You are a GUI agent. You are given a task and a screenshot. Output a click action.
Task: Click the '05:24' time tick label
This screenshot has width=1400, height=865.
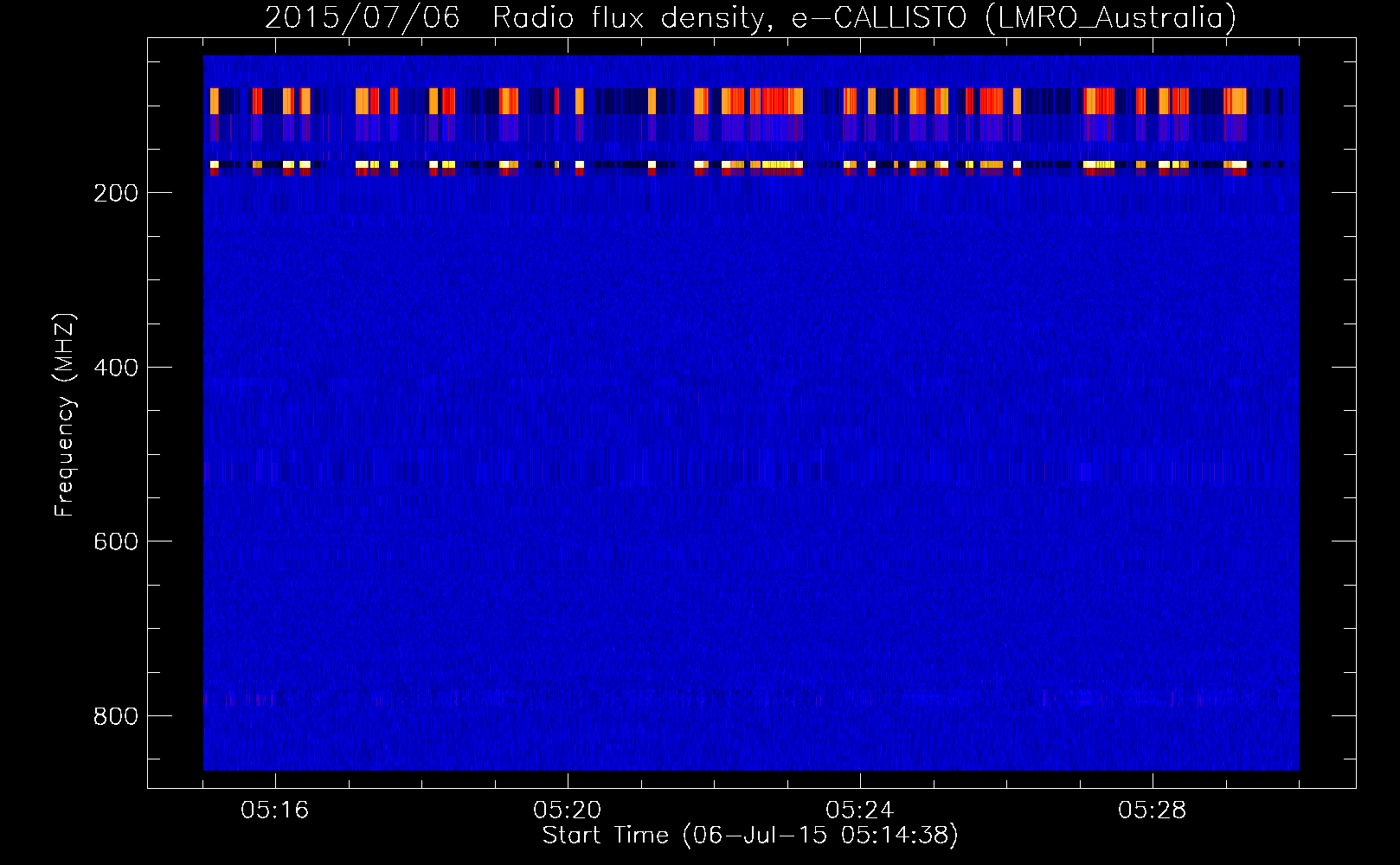[x=860, y=811]
